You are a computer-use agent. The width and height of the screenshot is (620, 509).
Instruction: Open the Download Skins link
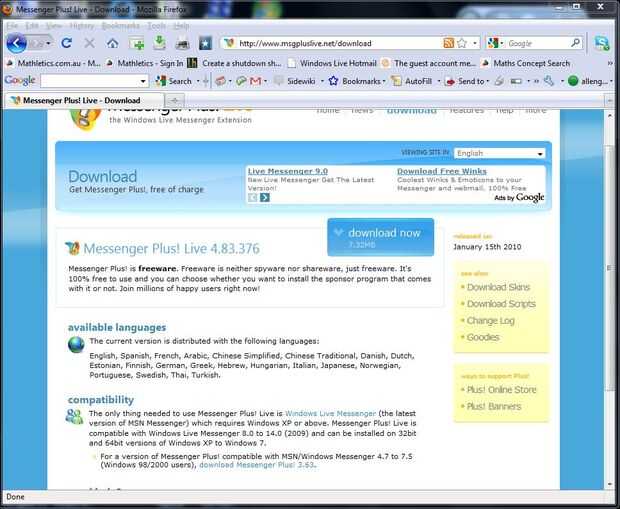[498, 287]
